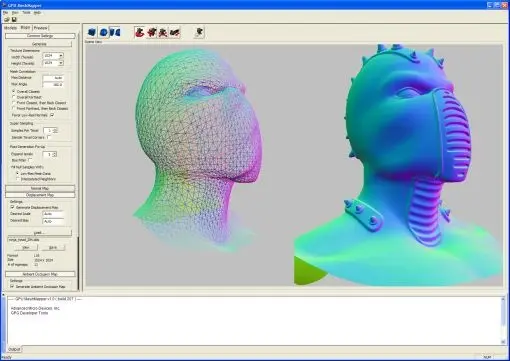Toggle the Generate Displacement Map checkbox

click(13, 207)
